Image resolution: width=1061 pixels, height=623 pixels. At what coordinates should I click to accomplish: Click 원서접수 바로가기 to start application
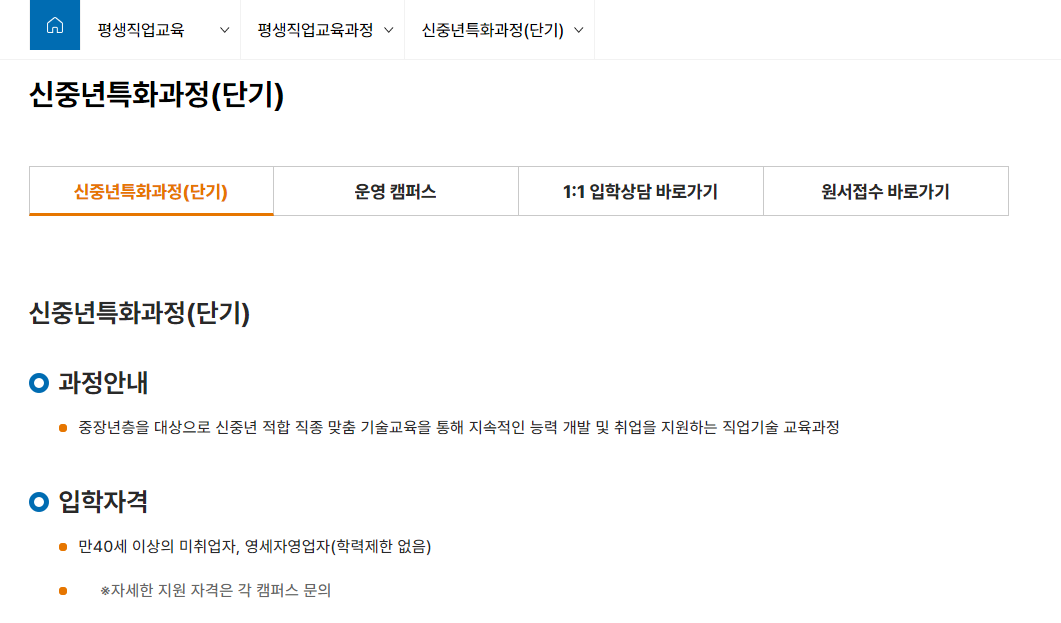(x=886, y=190)
